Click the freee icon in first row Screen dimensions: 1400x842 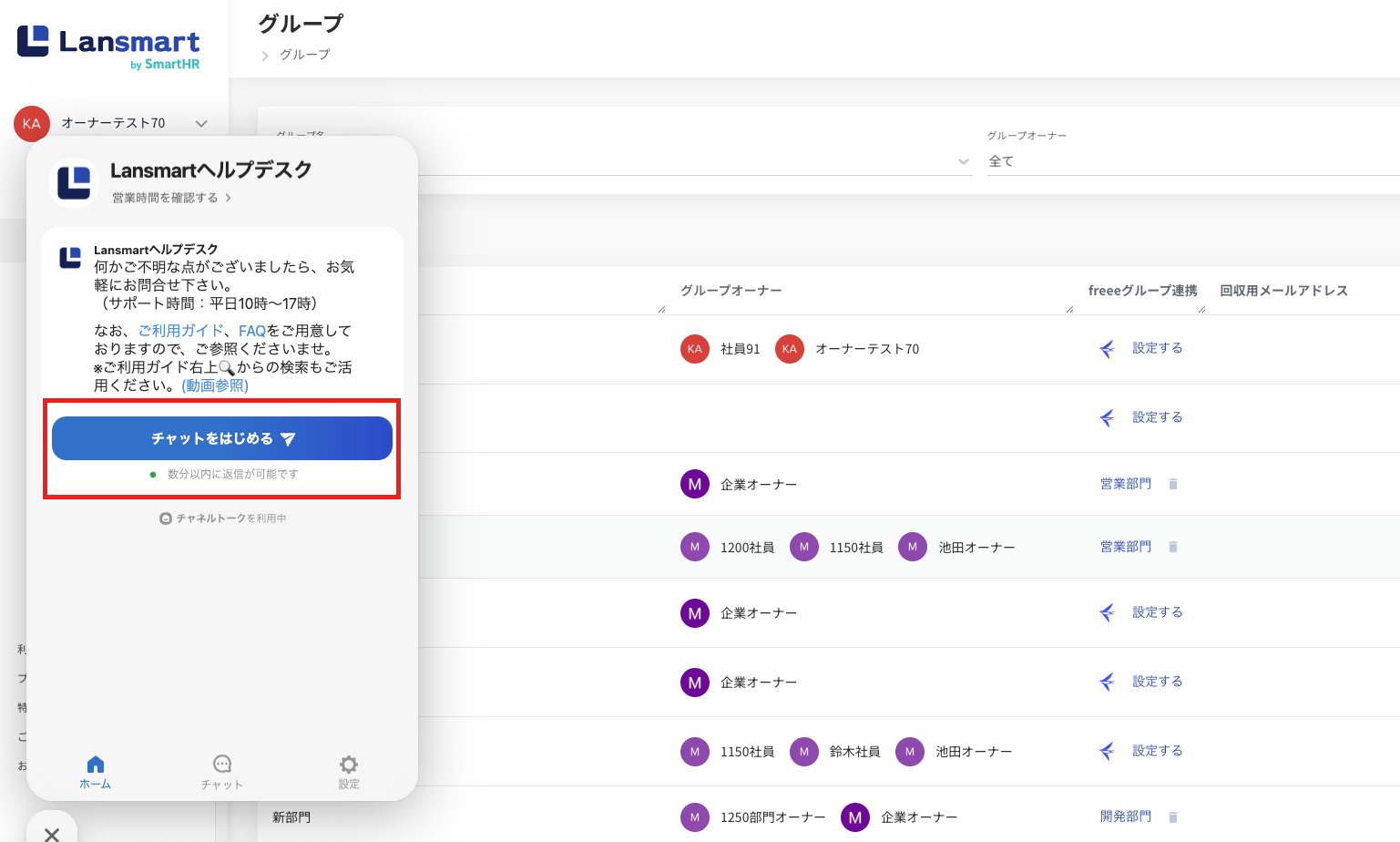(x=1107, y=349)
